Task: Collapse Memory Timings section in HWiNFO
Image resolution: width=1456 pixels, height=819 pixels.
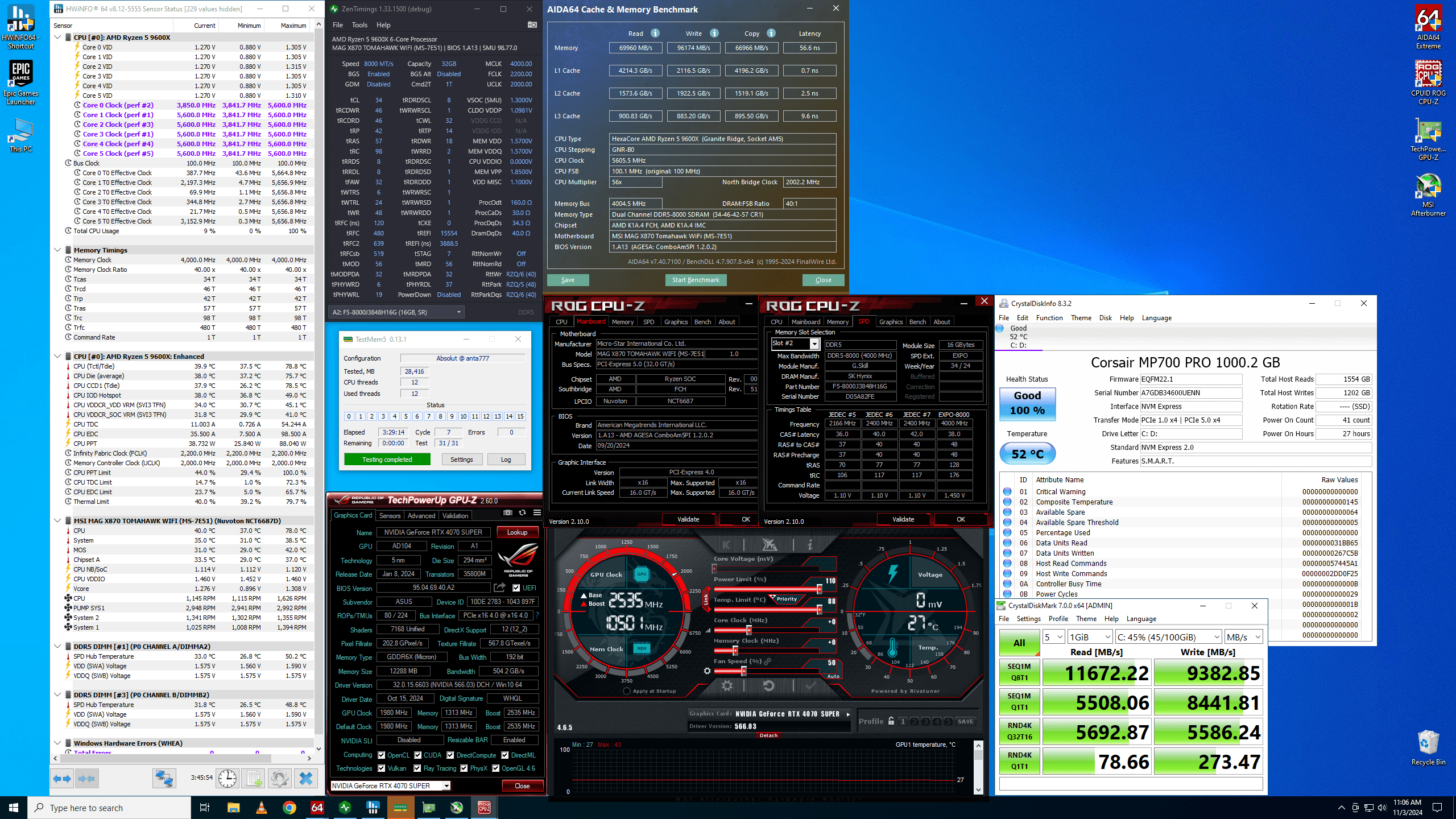Action: click(x=57, y=250)
